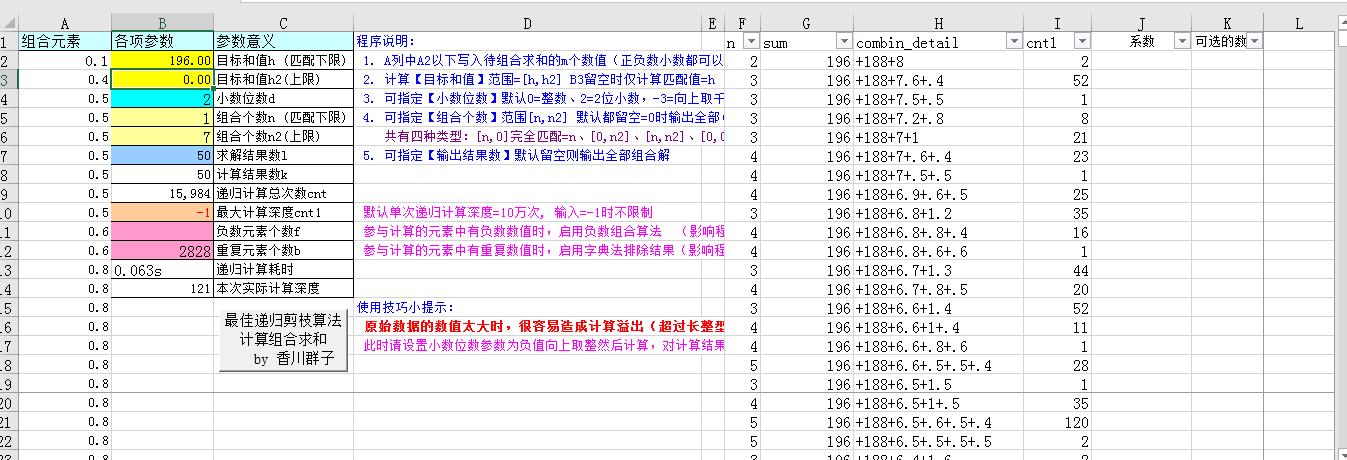1347x460 pixels.
Task: Select row 8 header
Action: (x=9, y=174)
